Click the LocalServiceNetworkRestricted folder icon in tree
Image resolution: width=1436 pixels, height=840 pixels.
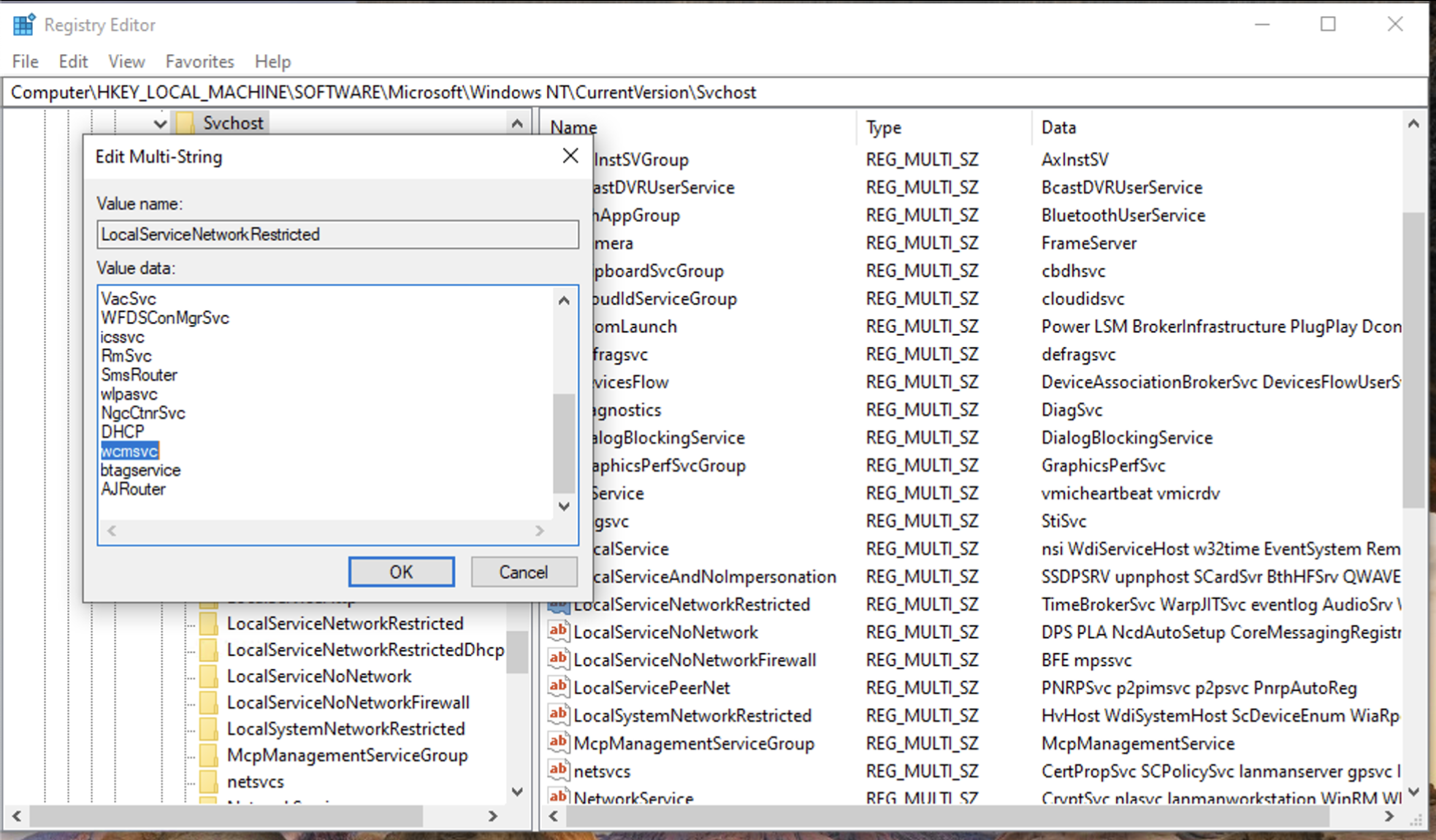click(x=209, y=623)
